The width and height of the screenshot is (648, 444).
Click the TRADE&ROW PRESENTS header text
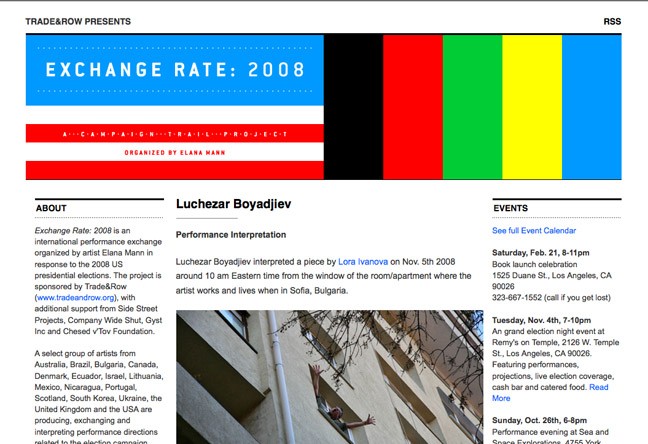74,21
